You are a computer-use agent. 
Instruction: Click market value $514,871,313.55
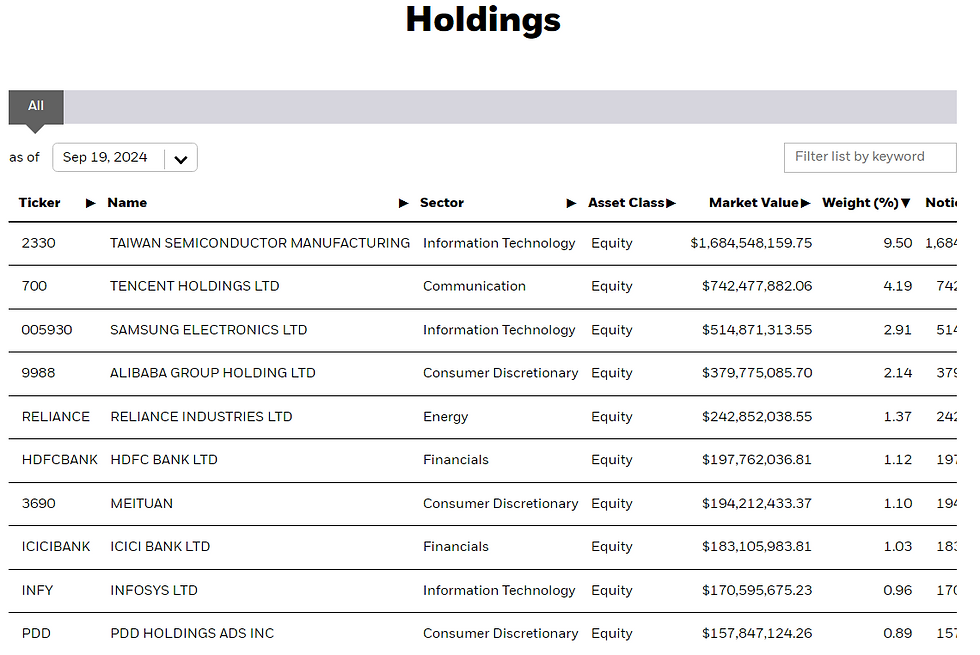click(757, 330)
